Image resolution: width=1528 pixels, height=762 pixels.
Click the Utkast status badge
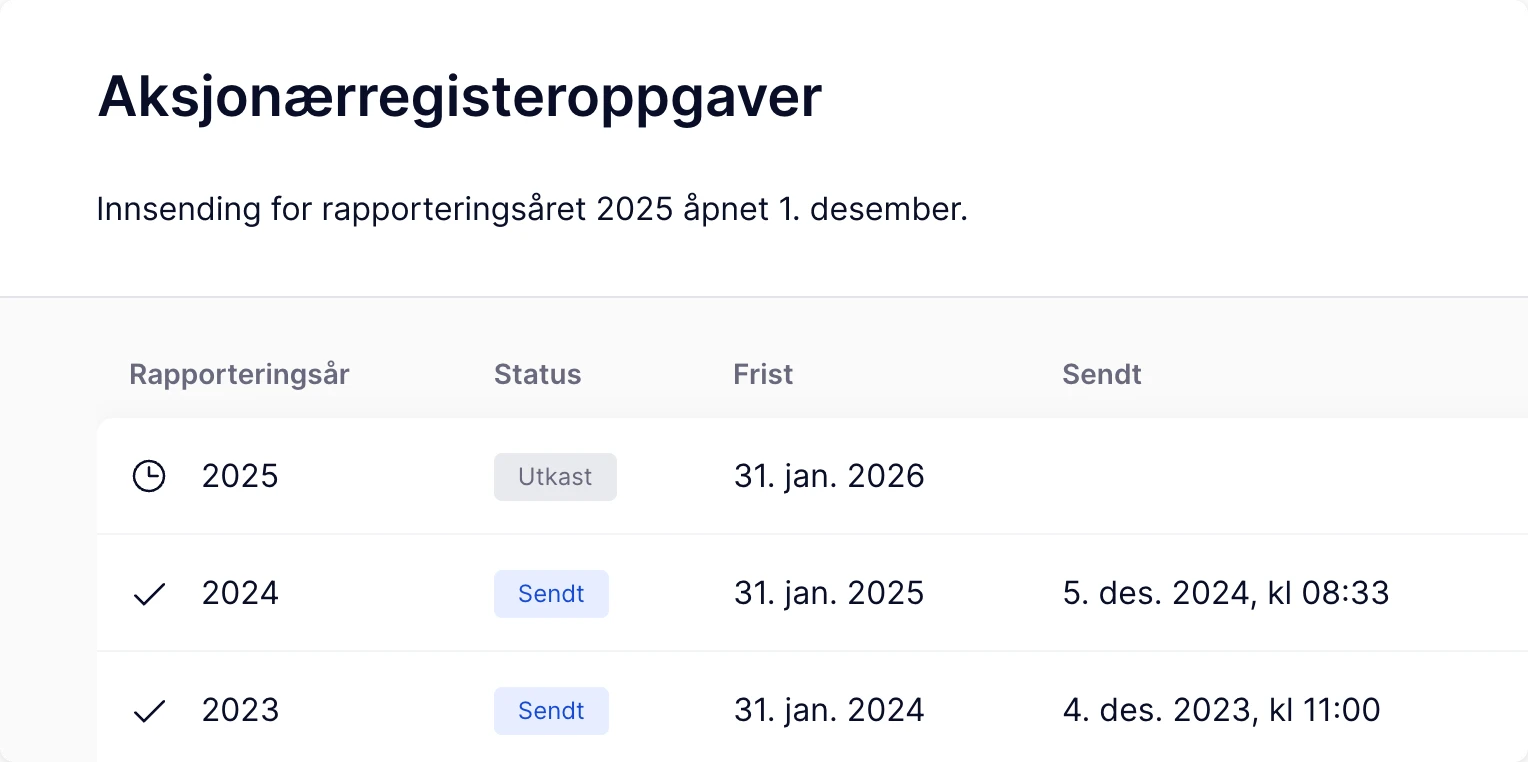click(x=555, y=477)
